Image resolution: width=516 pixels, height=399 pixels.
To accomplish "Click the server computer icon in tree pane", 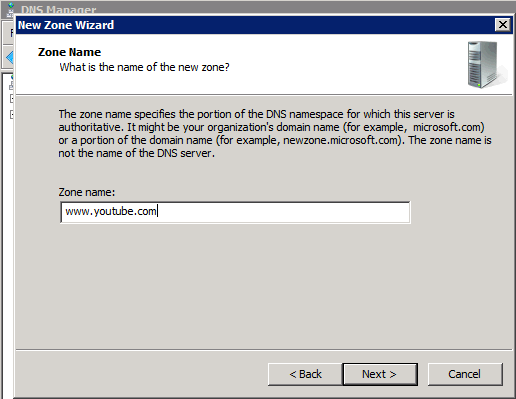I will pyautogui.click(x=12, y=86).
